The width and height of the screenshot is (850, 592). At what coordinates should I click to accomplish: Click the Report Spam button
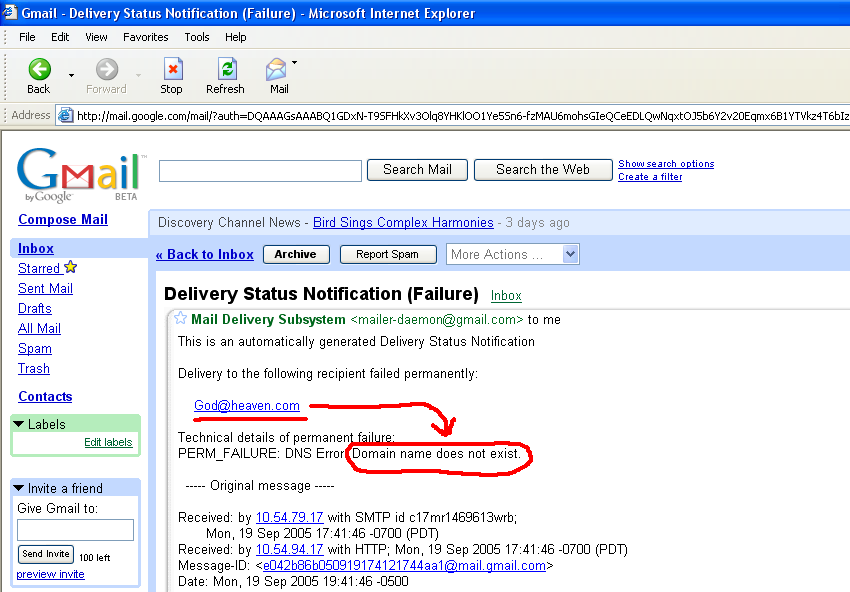[387, 254]
